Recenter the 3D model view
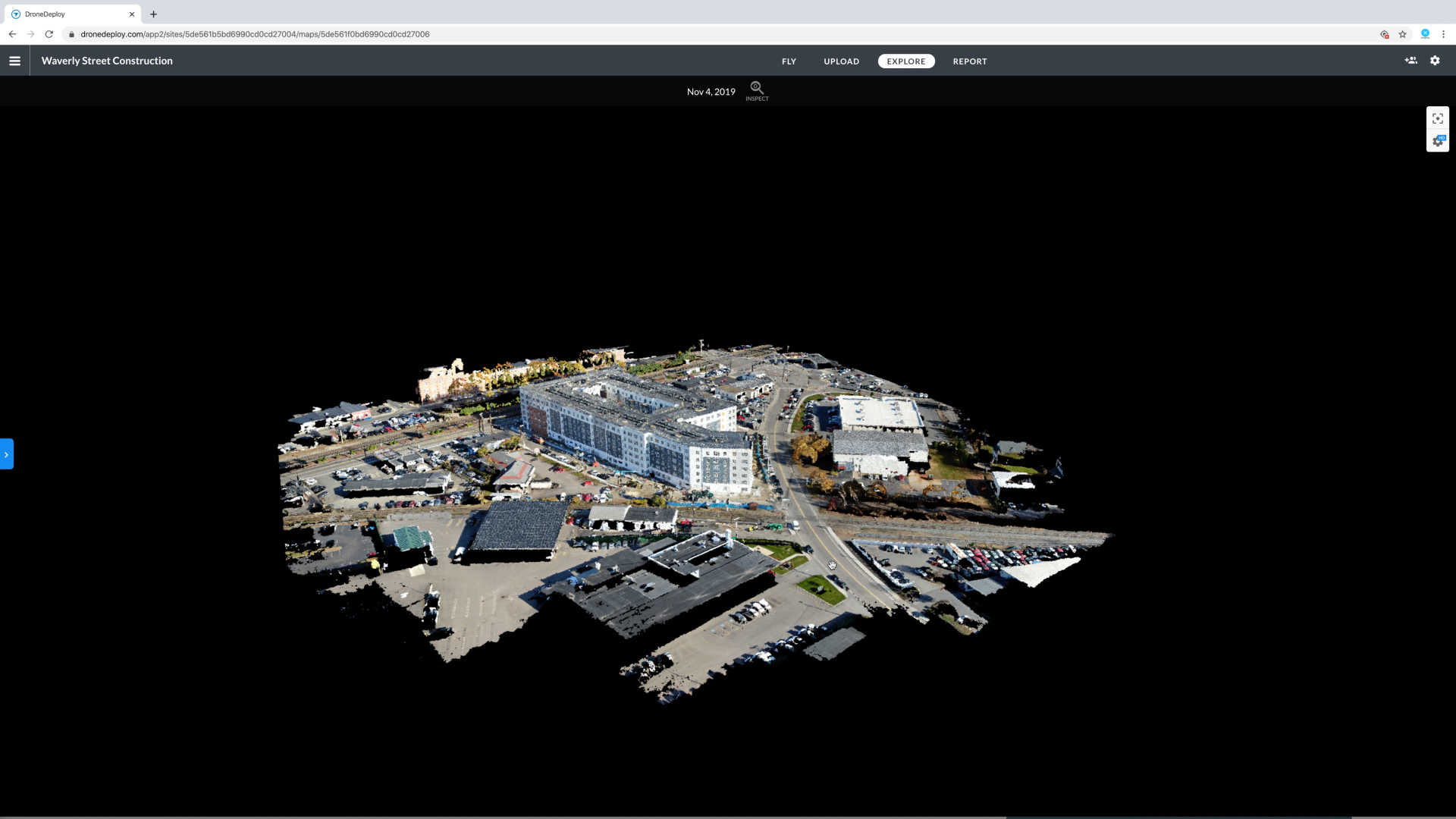 [x=1438, y=118]
